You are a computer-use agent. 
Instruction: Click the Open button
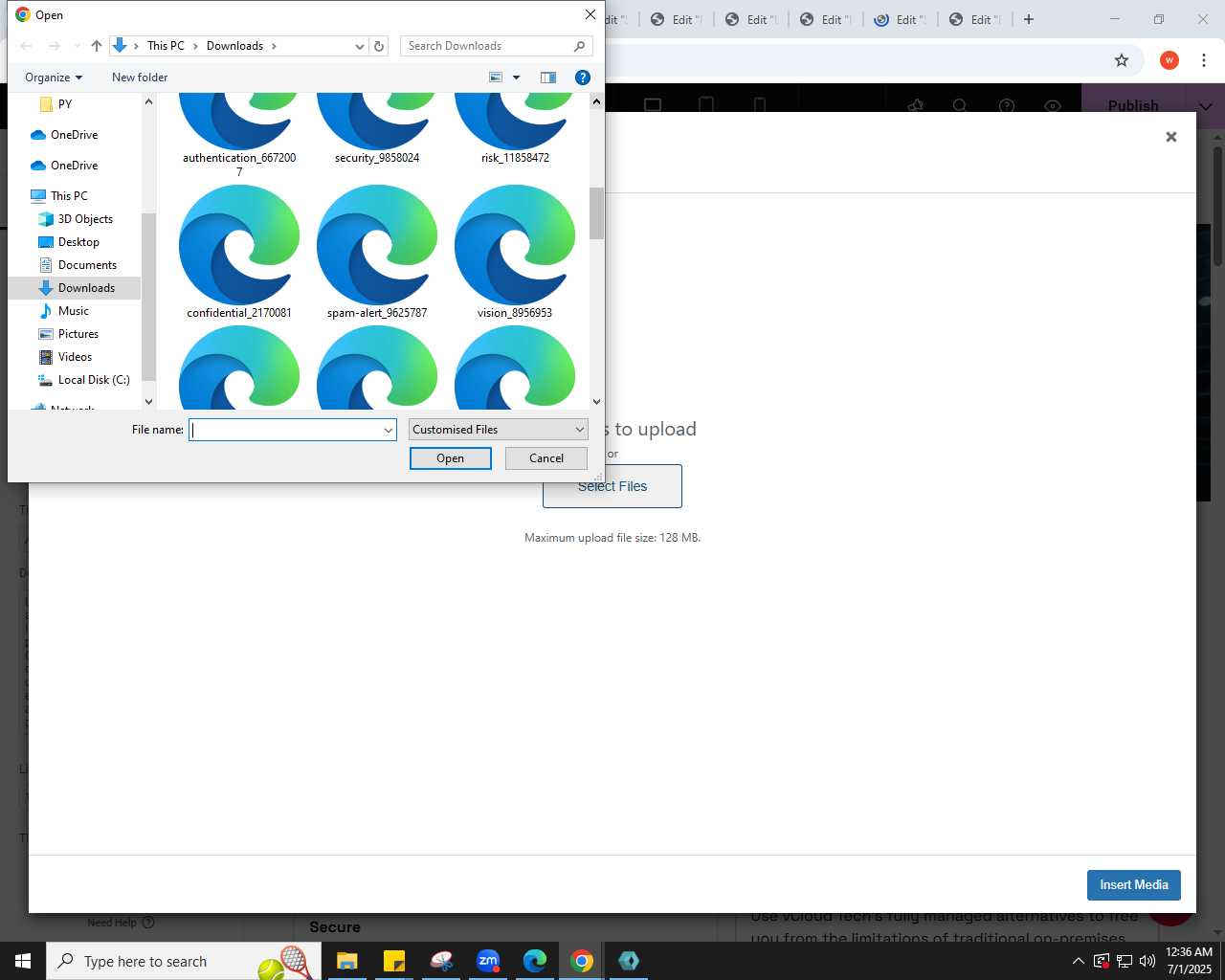[x=451, y=458]
